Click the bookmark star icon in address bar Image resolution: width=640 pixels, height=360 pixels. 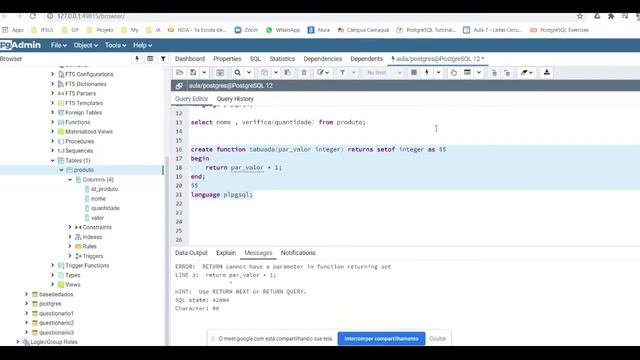coord(580,16)
